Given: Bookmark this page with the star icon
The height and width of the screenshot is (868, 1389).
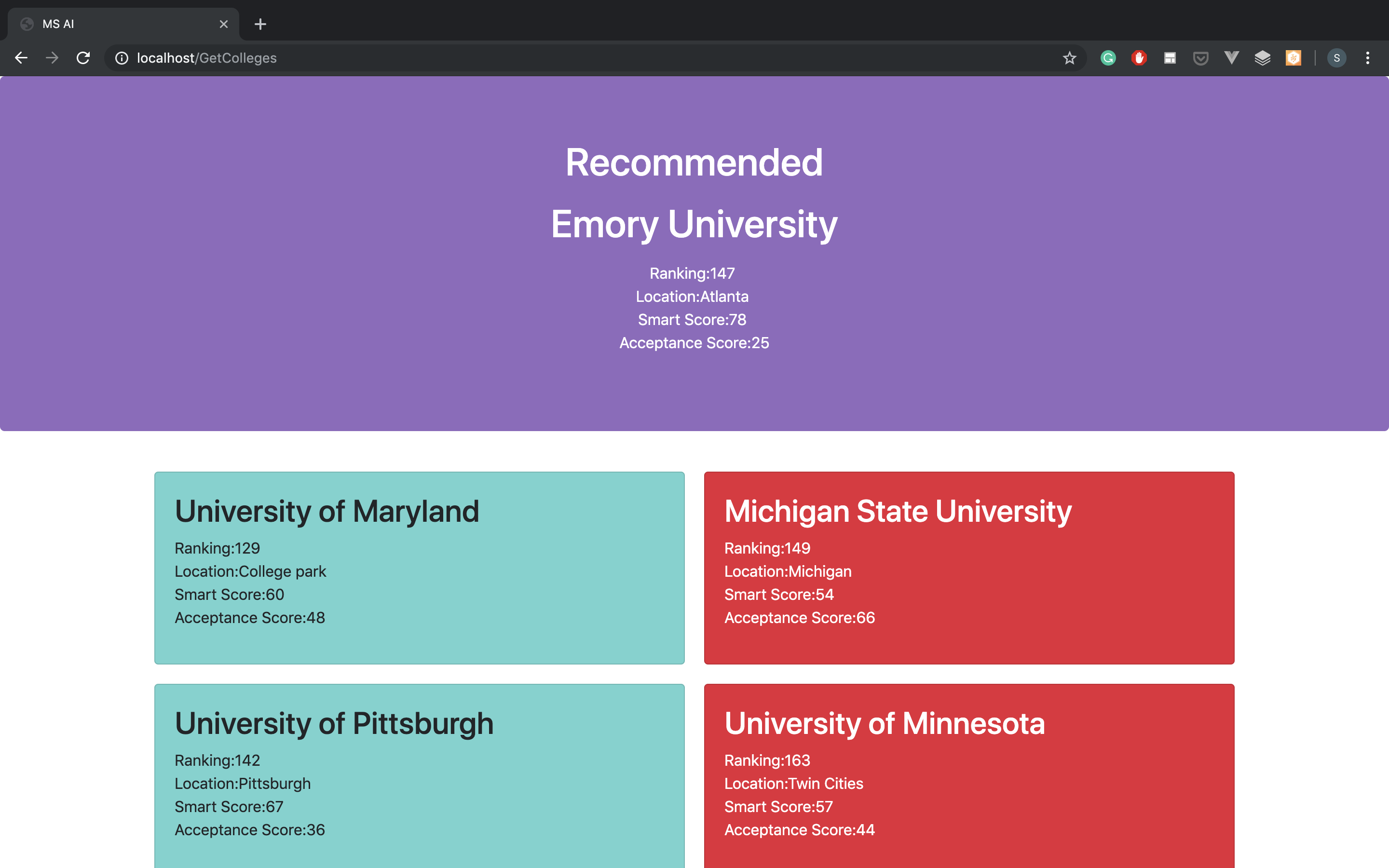Looking at the screenshot, I should [x=1069, y=58].
